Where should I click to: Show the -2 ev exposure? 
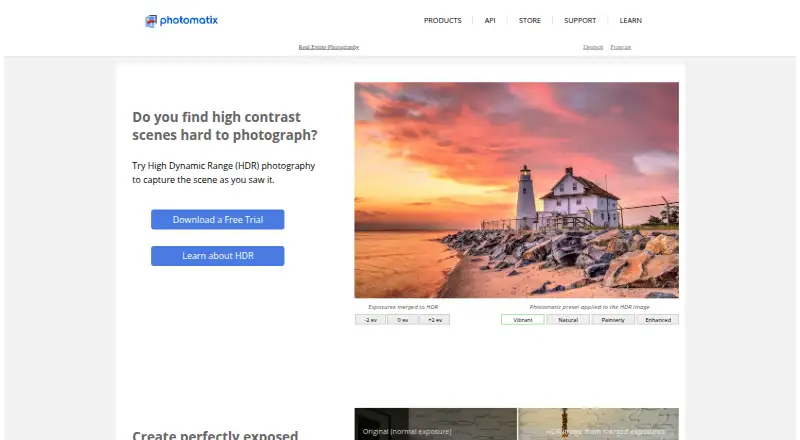pos(370,320)
